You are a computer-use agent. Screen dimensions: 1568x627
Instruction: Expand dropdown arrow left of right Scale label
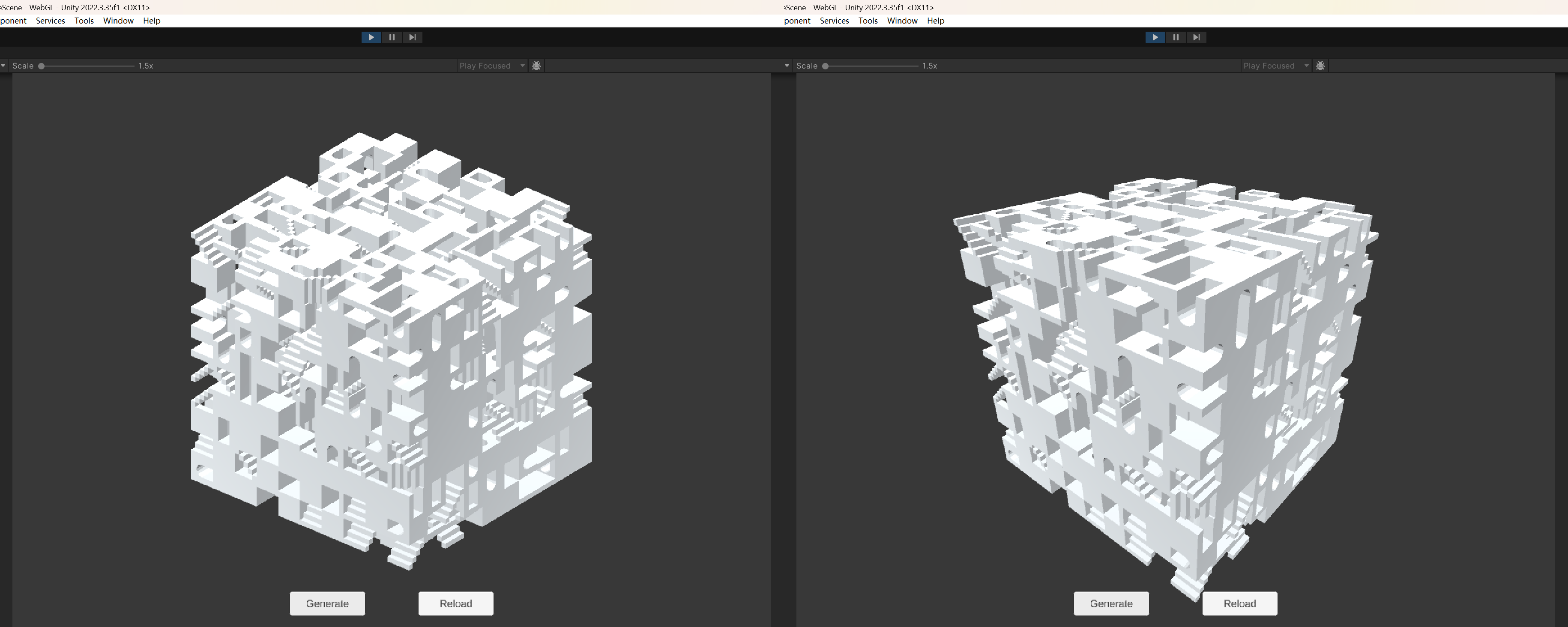[x=787, y=66]
